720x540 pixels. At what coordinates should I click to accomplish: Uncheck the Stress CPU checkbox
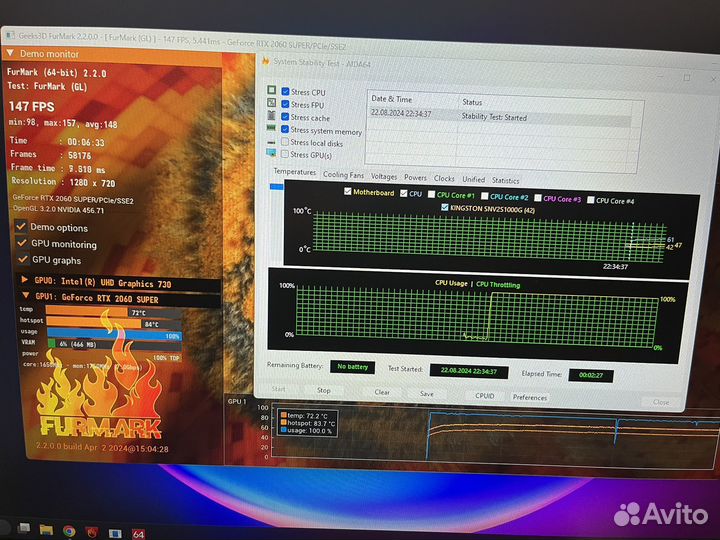click(x=285, y=91)
